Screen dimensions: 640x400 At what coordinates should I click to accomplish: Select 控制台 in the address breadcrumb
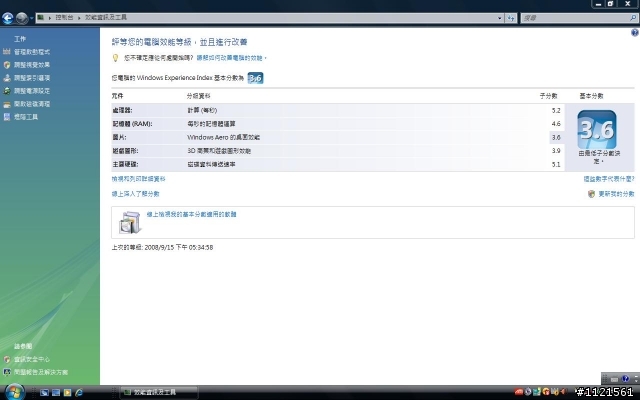tap(64, 18)
